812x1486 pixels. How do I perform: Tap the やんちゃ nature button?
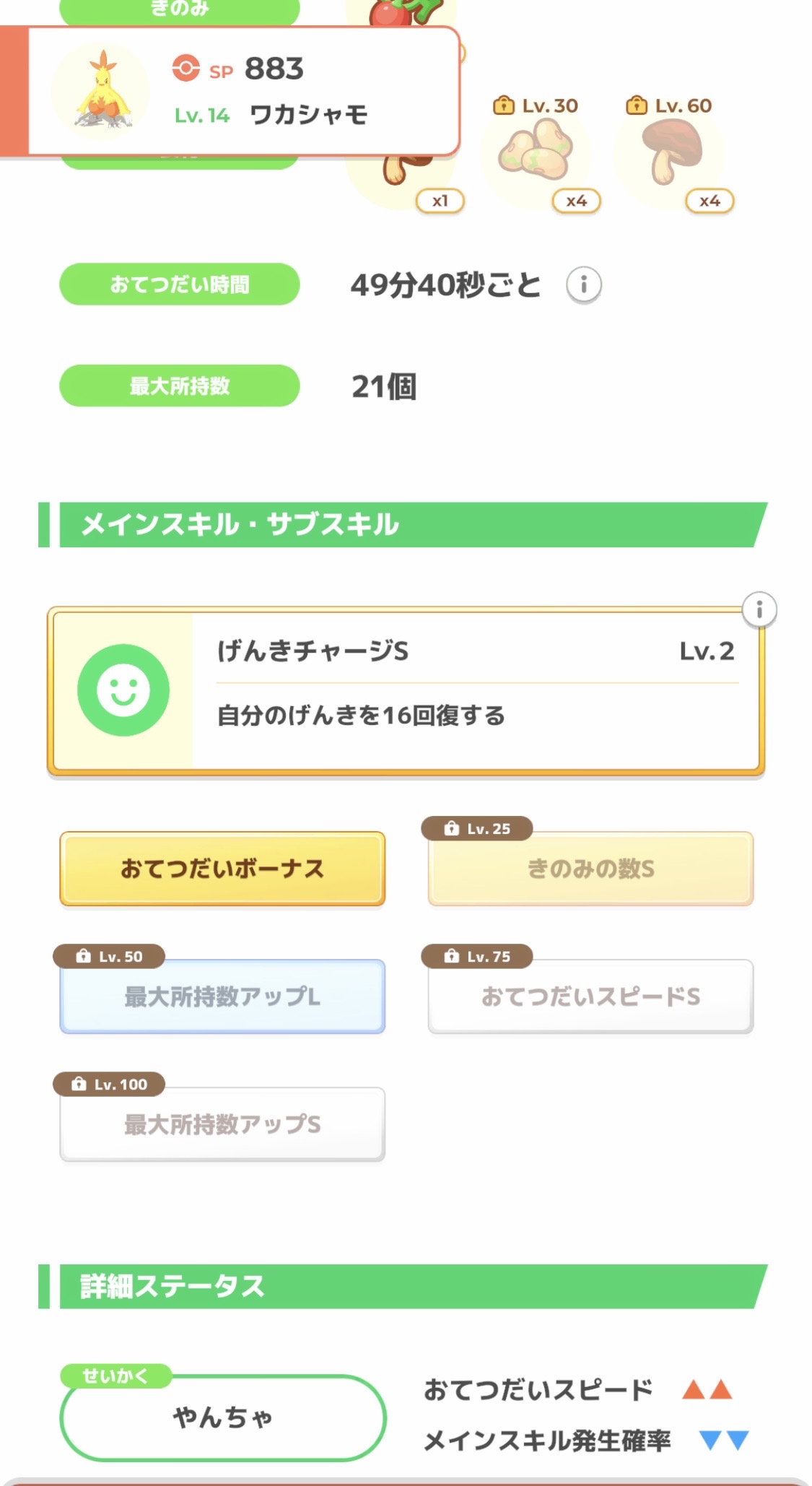[222, 1417]
